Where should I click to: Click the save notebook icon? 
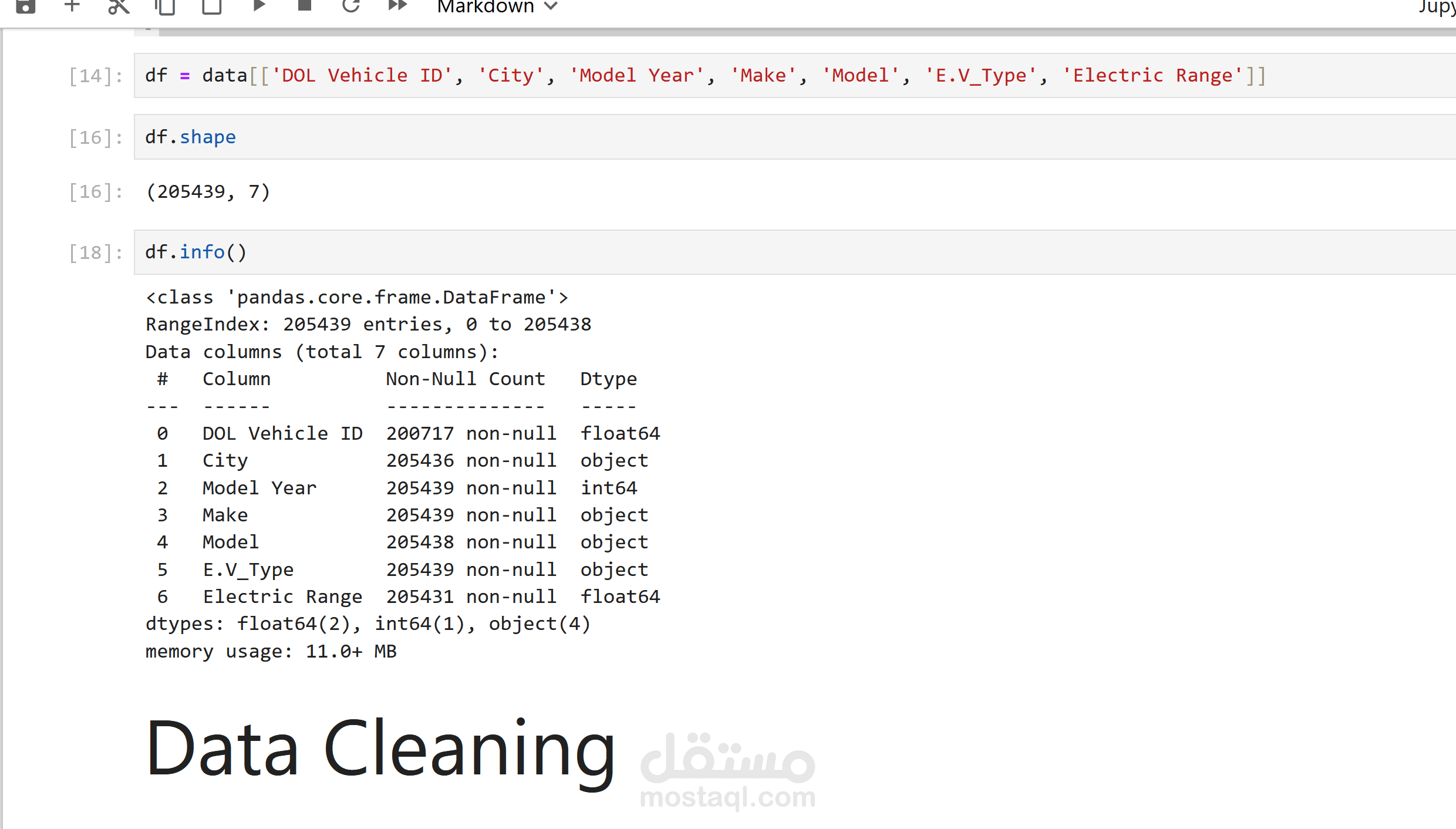[25, 6]
